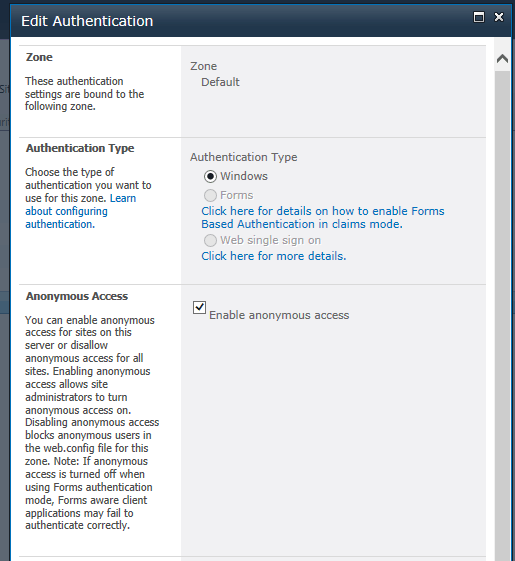Maximize the Edit Authentication dialog

[478, 17]
